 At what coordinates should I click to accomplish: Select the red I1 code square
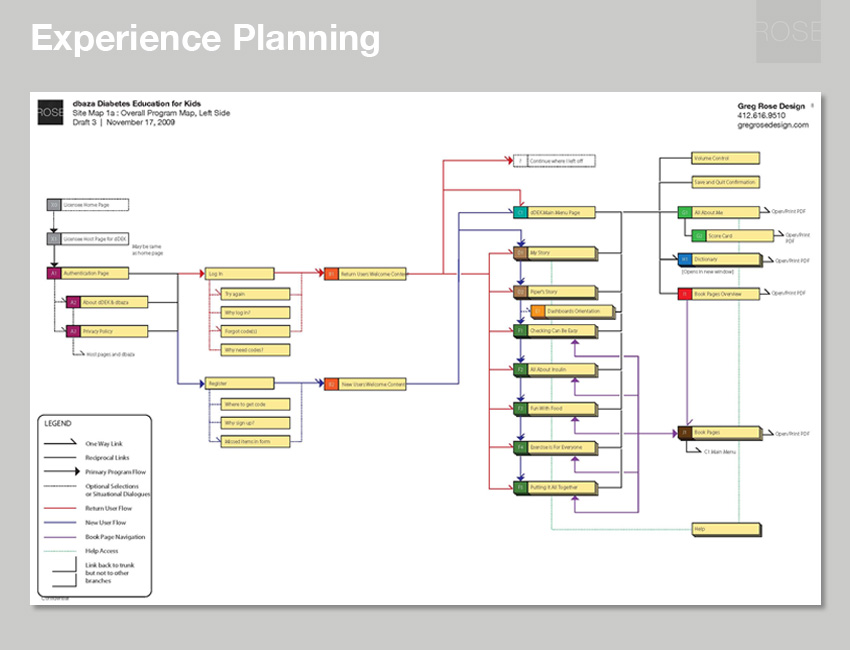pos(685,294)
